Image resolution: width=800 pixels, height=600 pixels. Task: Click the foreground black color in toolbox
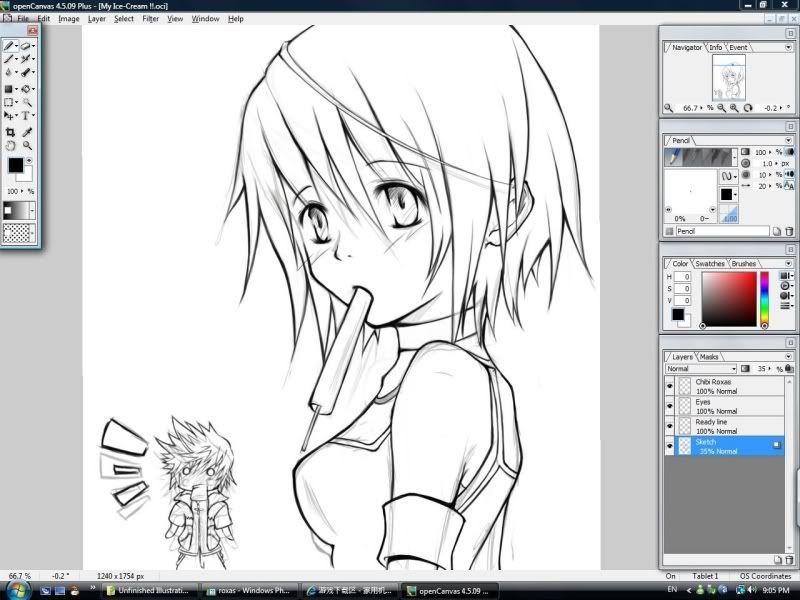pyautogui.click(x=15, y=165)
